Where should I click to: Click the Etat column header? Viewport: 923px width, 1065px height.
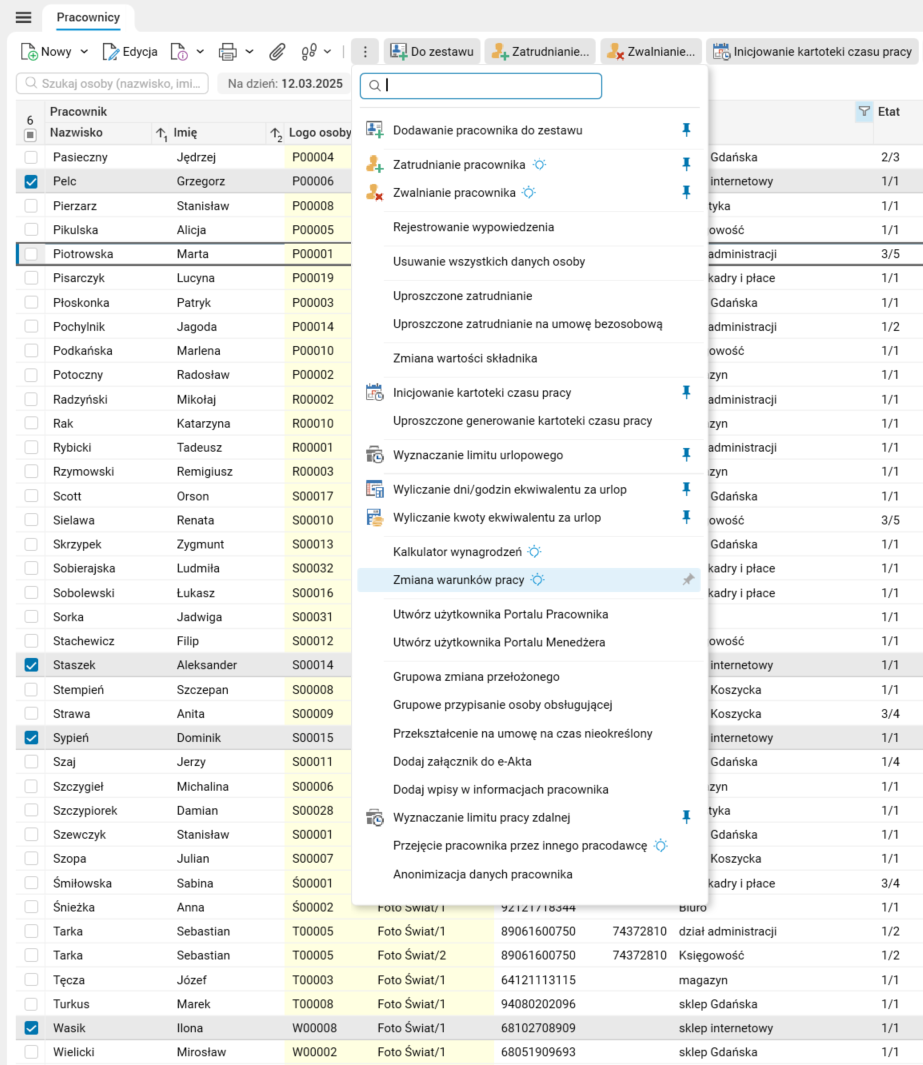(x=888, y=111)
